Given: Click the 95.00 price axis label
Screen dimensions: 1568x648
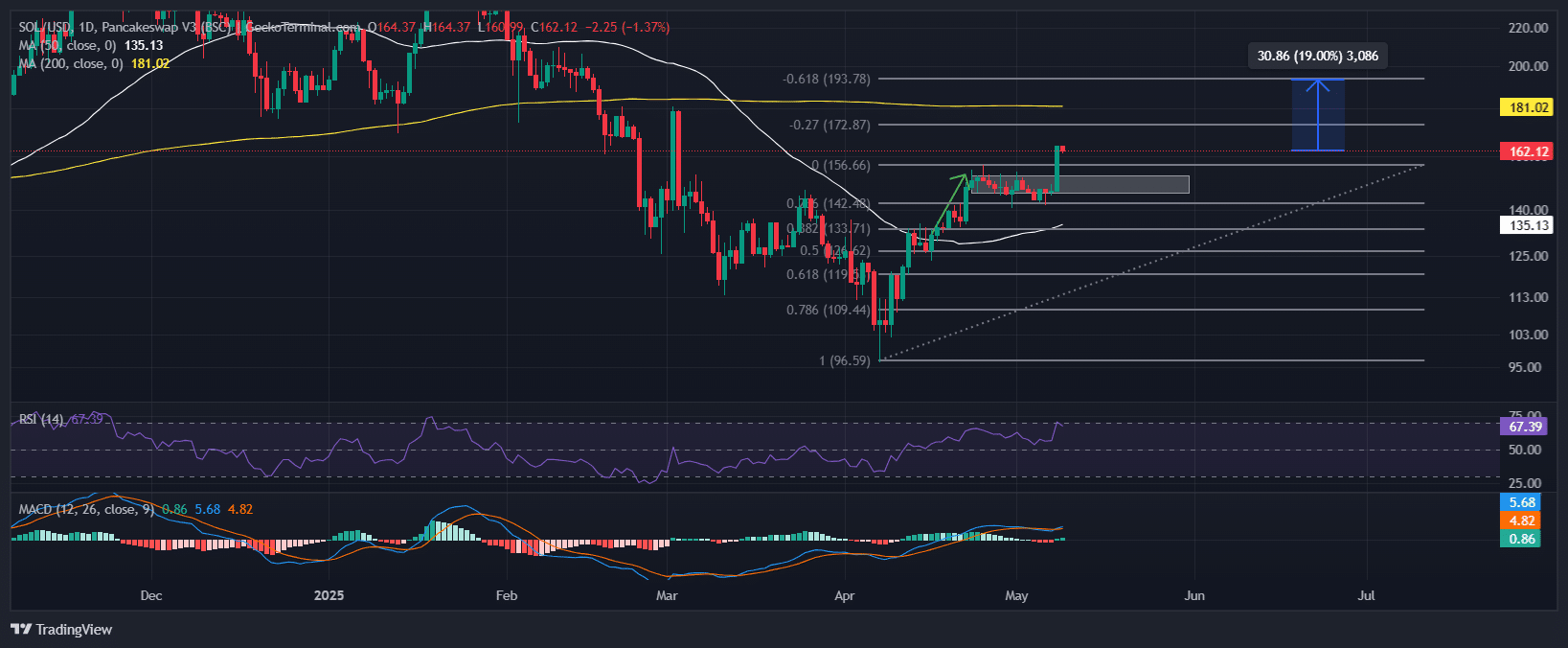Looking at the screenshot, I should click(1525, 367).
